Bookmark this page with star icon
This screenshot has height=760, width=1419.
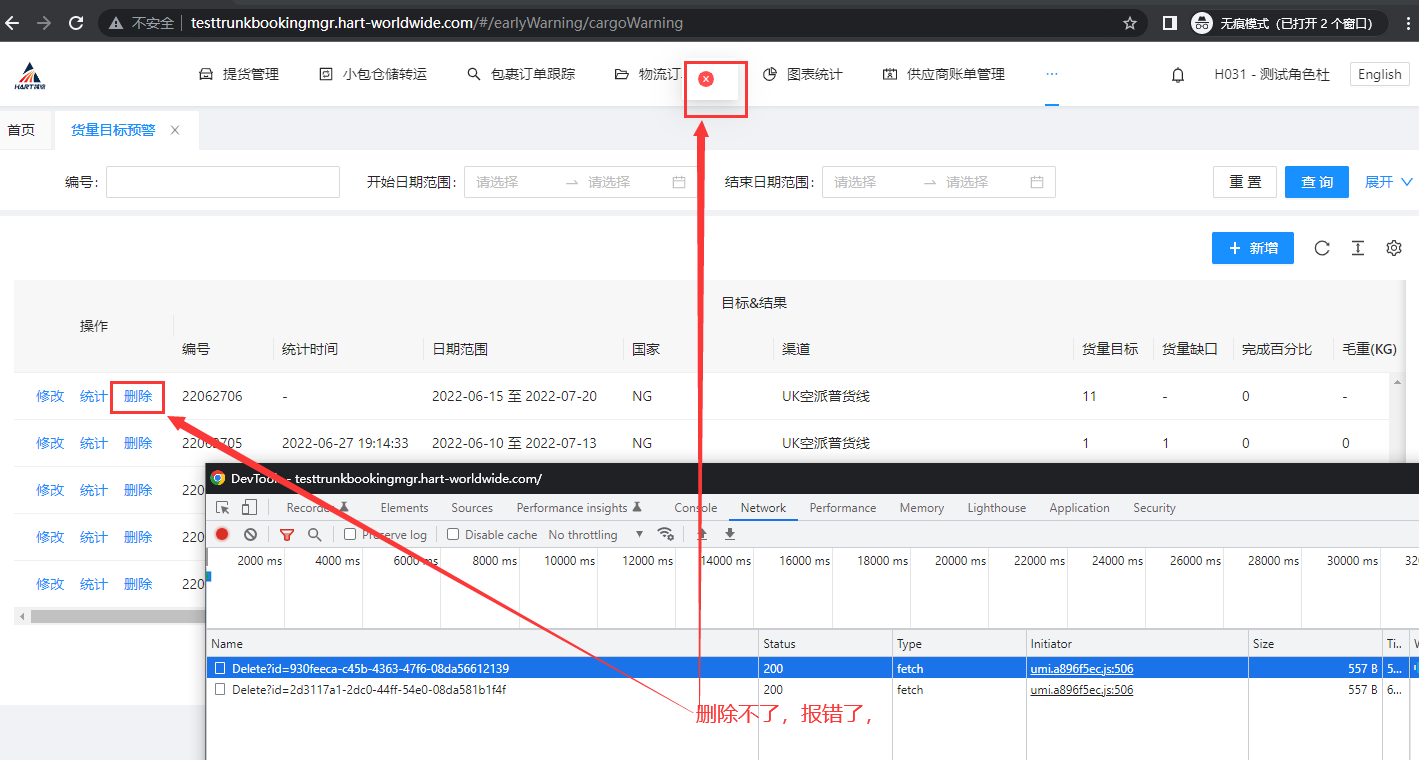coord(1130,22)
